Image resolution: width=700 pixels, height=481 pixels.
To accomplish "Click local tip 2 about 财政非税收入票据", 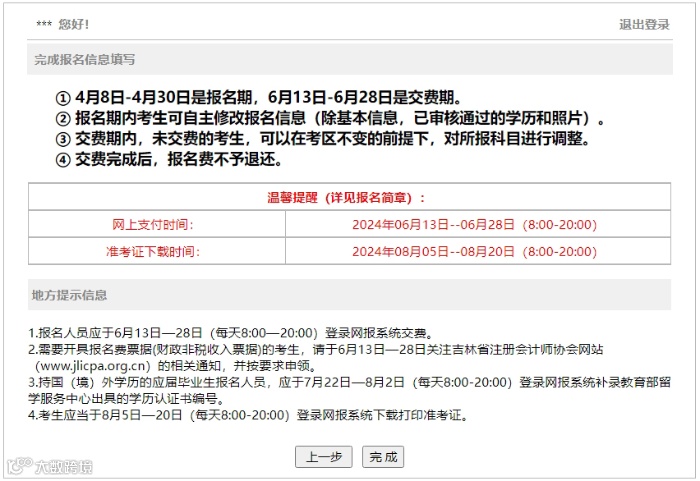I will coord(316,357).
